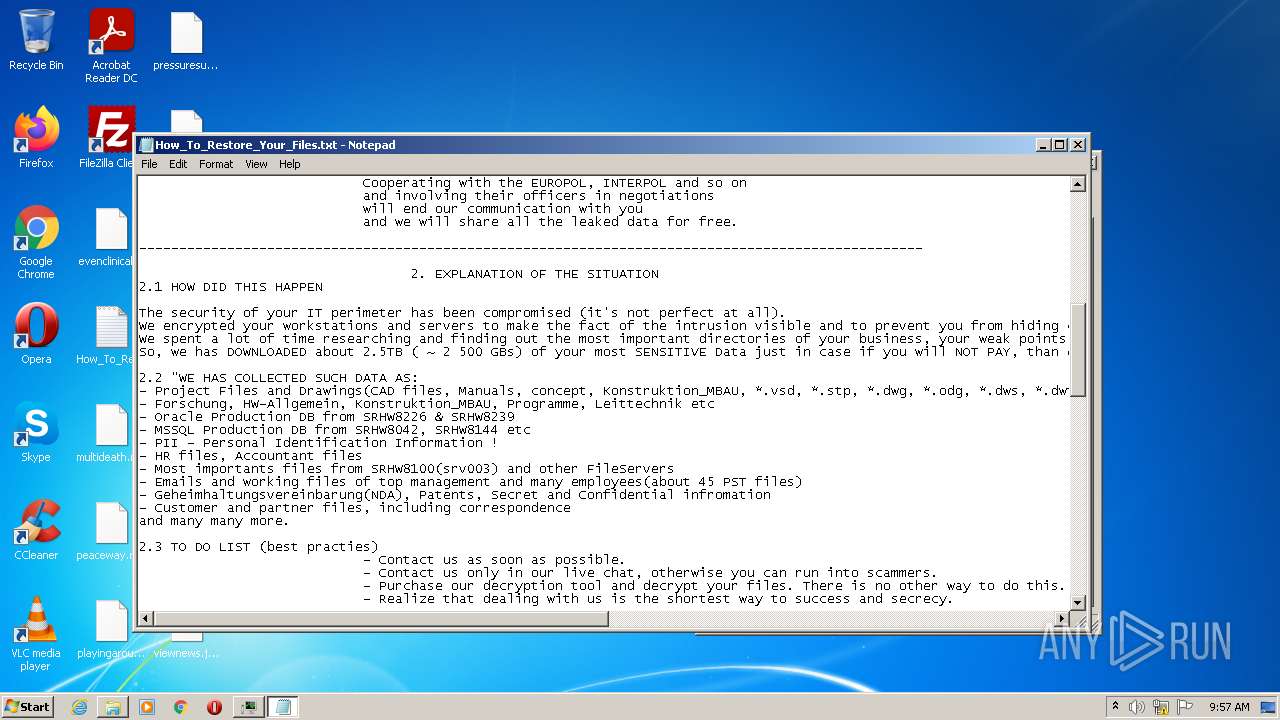Open FileZilla Client desktop shortcut
The image size is (1280, 720).
coord(108,138)
